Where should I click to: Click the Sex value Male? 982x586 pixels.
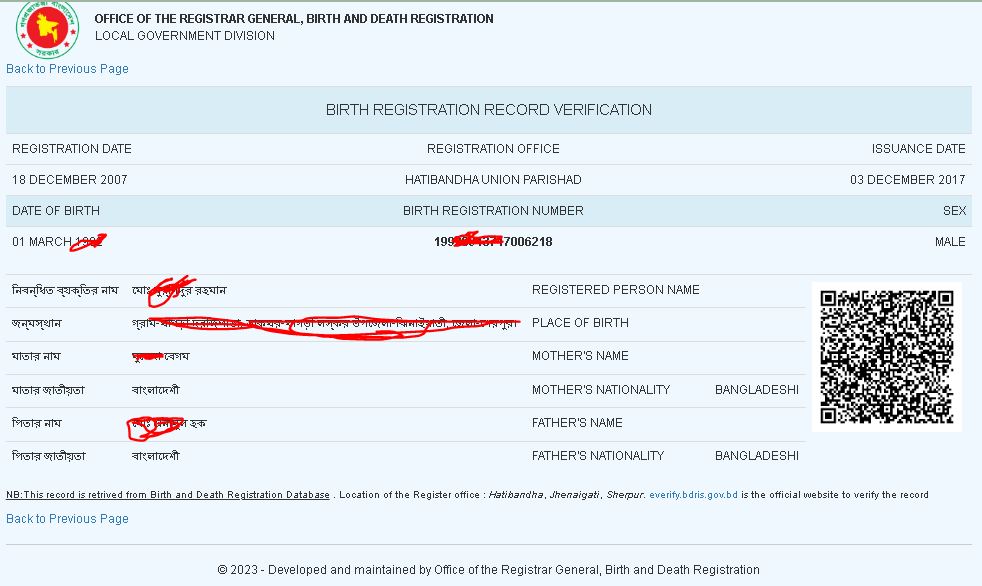tap(950, 242)
